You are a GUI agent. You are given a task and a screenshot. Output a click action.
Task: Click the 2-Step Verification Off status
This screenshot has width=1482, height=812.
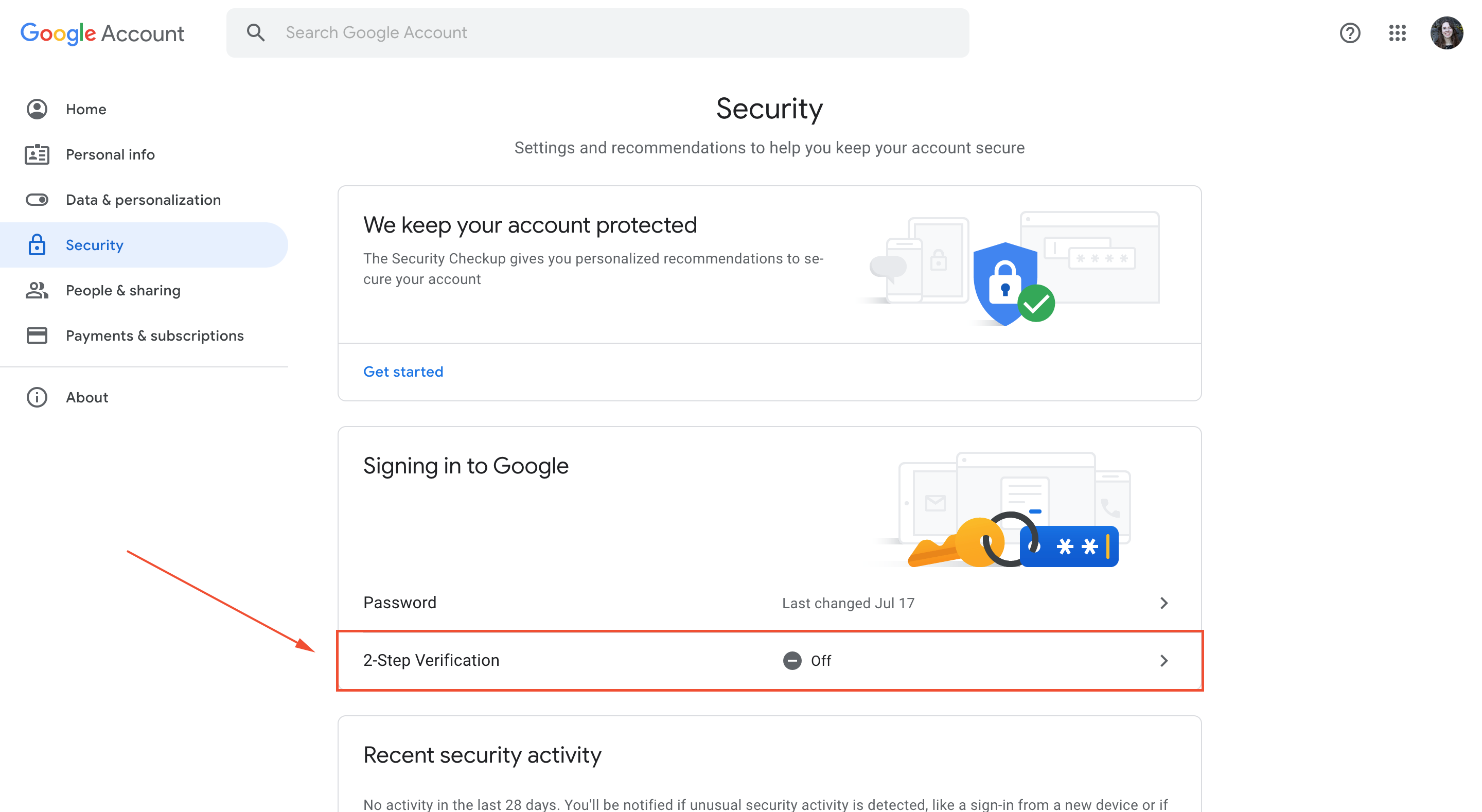tap(806, 661)
